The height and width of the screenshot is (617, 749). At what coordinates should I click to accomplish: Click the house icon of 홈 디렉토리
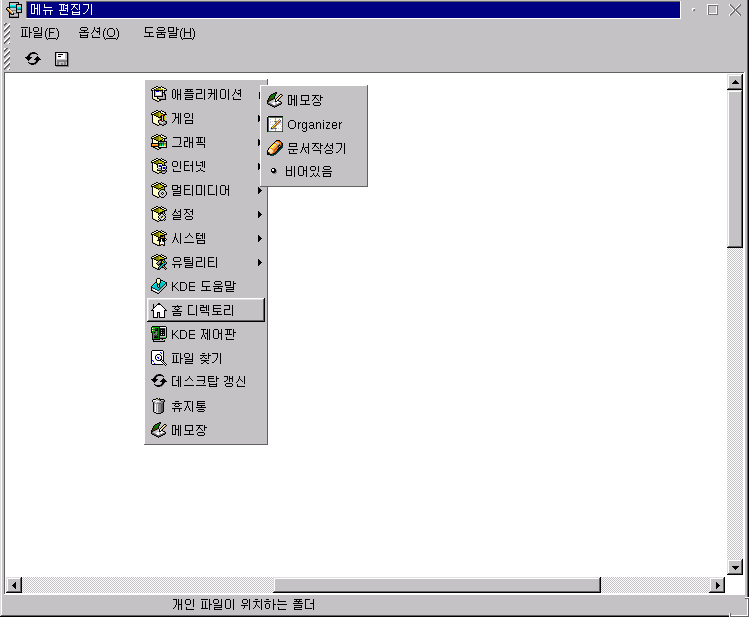(159, 310)
